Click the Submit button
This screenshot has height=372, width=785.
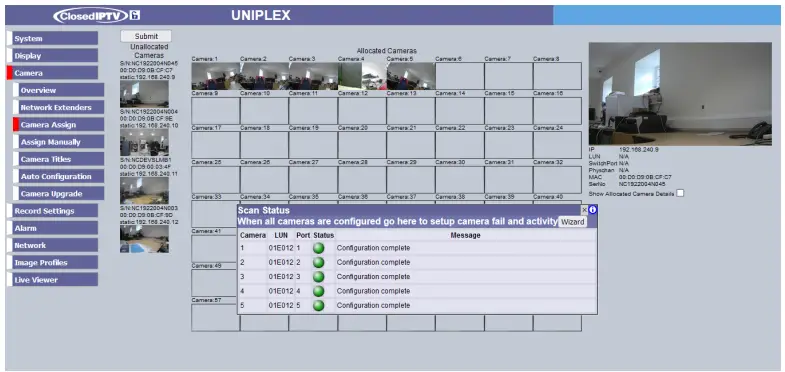pyautogui.click(x=146, y=36)
